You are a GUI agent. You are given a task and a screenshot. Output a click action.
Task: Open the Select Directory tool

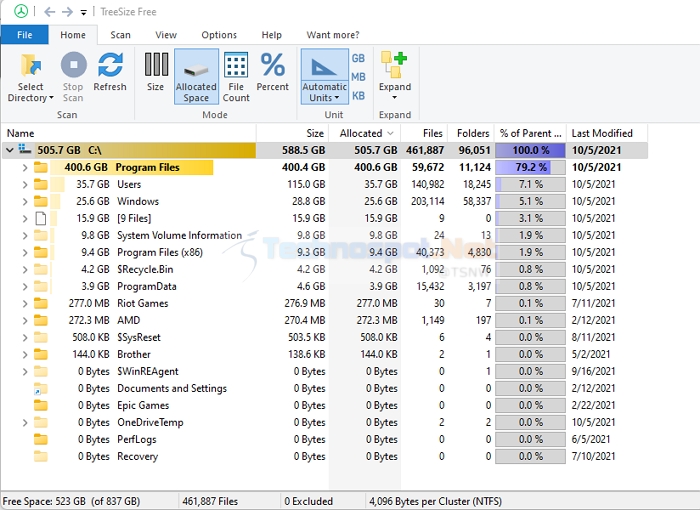(30, 77)
